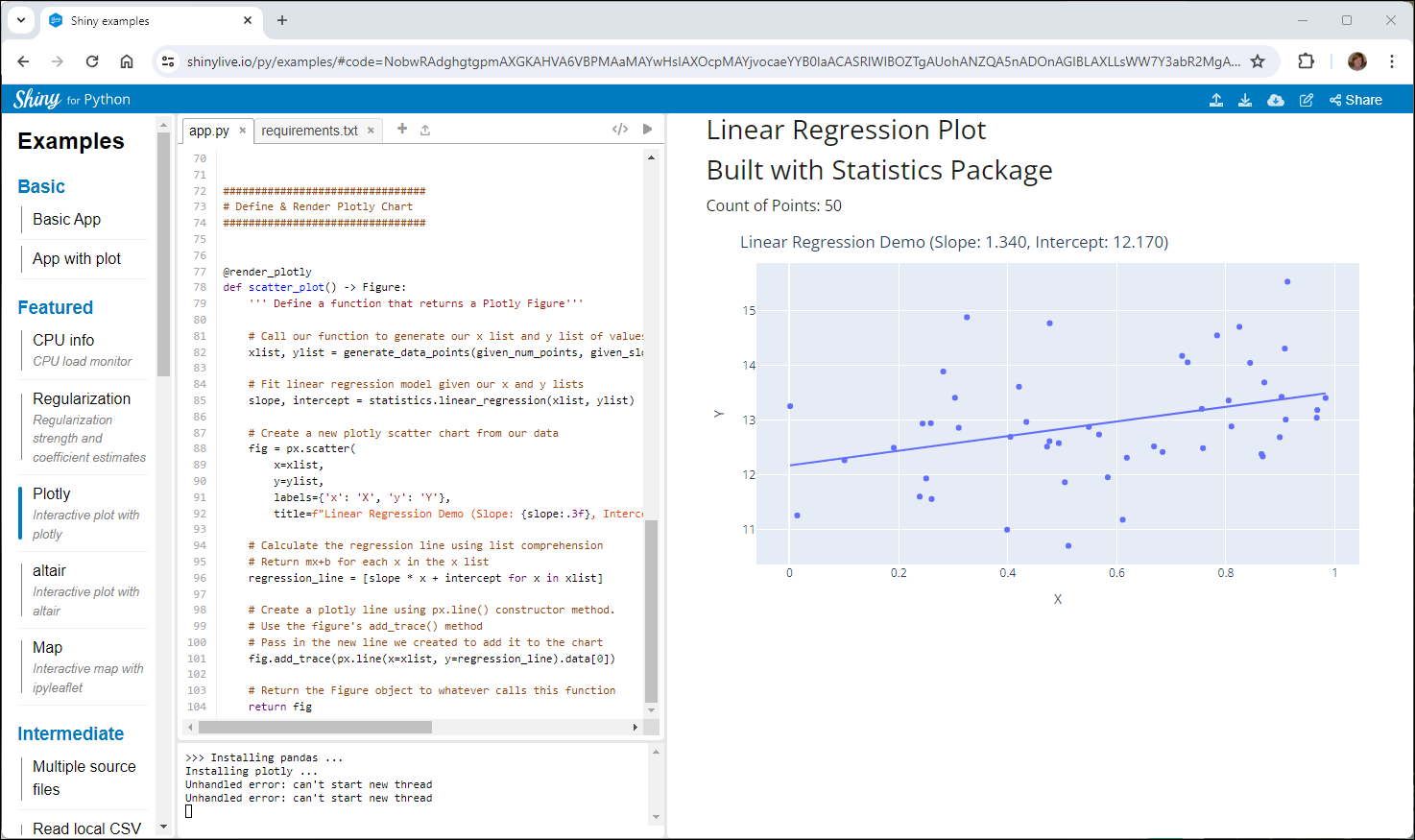Select the Plotly example
This screenshot has width=1415, height=840.
tap(83, 514)
